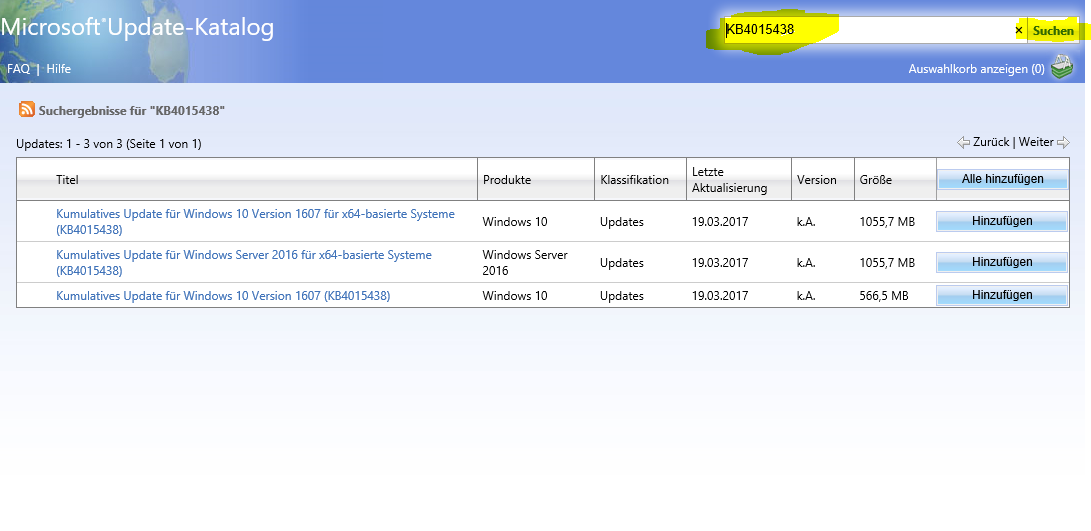Click the Zurück left arrow icon
1091x531 pixels.
(x=964, y=142)
